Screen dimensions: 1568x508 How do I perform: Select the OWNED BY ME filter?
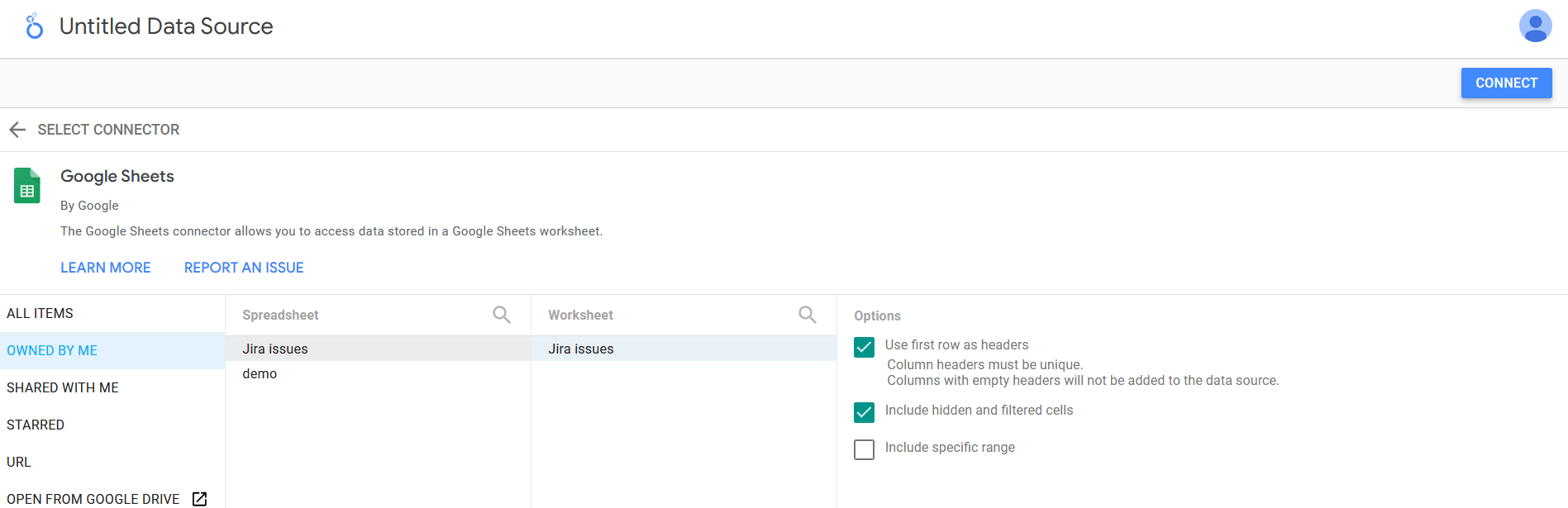112,350
